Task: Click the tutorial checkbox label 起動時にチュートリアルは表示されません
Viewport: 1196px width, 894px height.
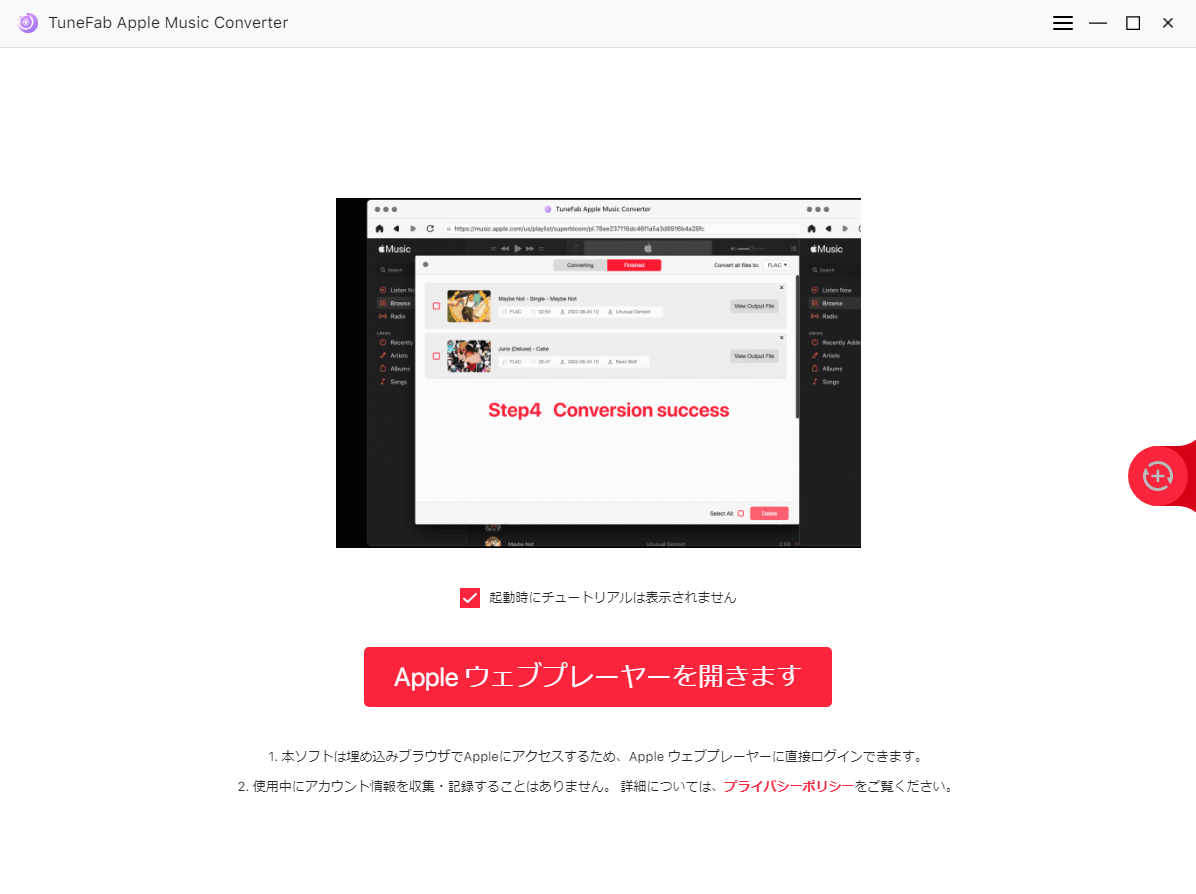Action: click(x=612, y=598)
